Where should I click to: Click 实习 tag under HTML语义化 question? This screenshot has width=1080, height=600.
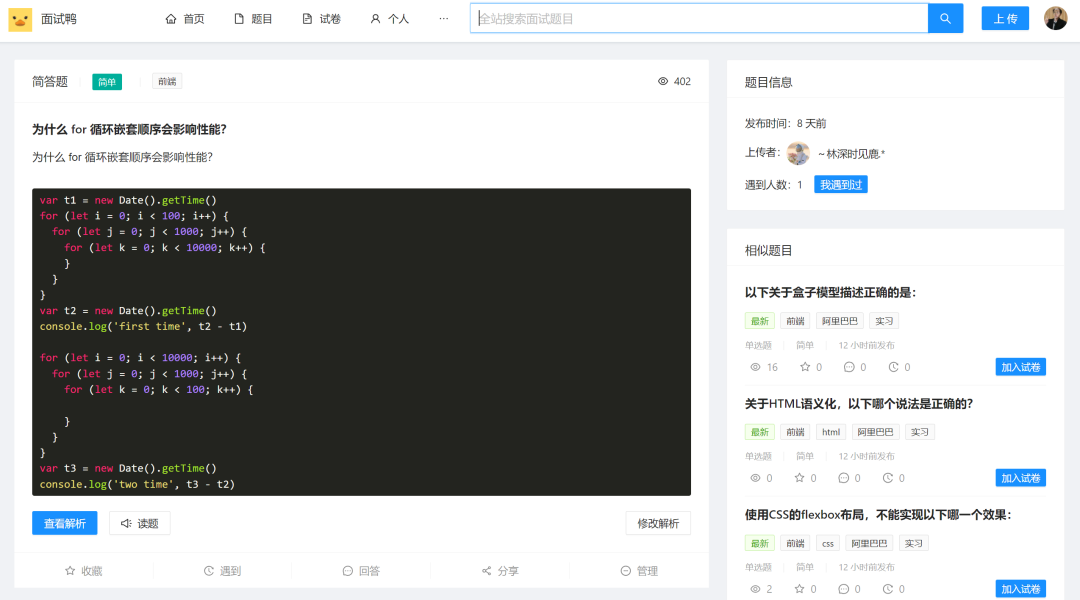tap(920, 432)
